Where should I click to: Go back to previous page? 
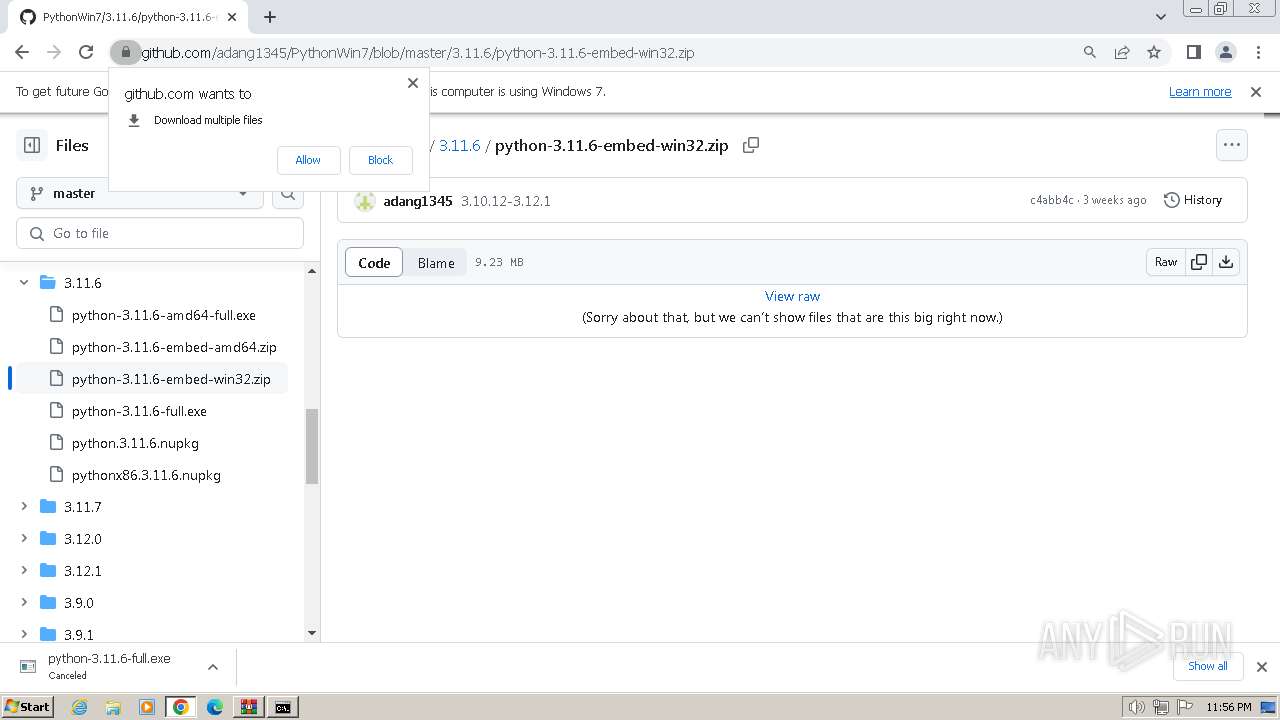click(x=22, y=52)
